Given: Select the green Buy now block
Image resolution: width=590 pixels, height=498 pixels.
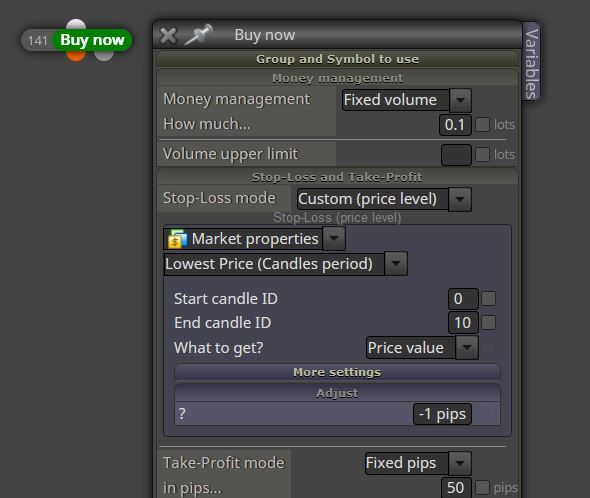Looking at the screenshot, I should click(92, 40).
